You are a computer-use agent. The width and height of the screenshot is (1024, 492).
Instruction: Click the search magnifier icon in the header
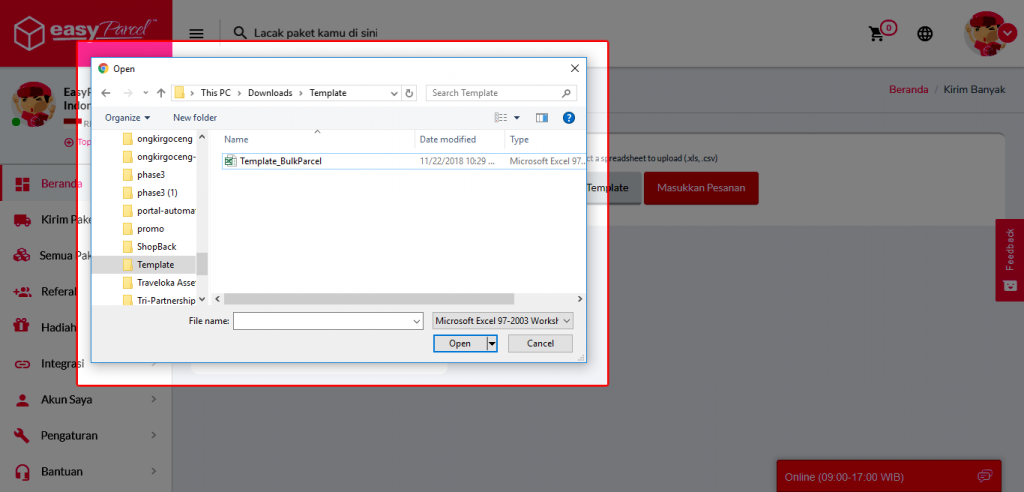[240, 33]
